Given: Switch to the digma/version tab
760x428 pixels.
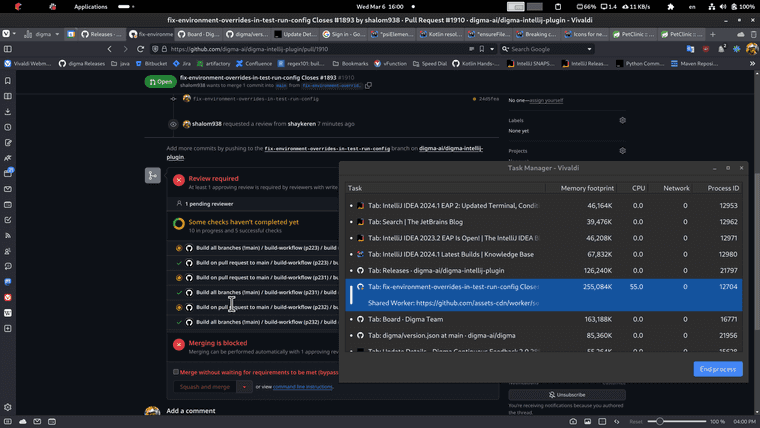Looking at the screenshot, I should pyautogui.click(x=247, y=34).
